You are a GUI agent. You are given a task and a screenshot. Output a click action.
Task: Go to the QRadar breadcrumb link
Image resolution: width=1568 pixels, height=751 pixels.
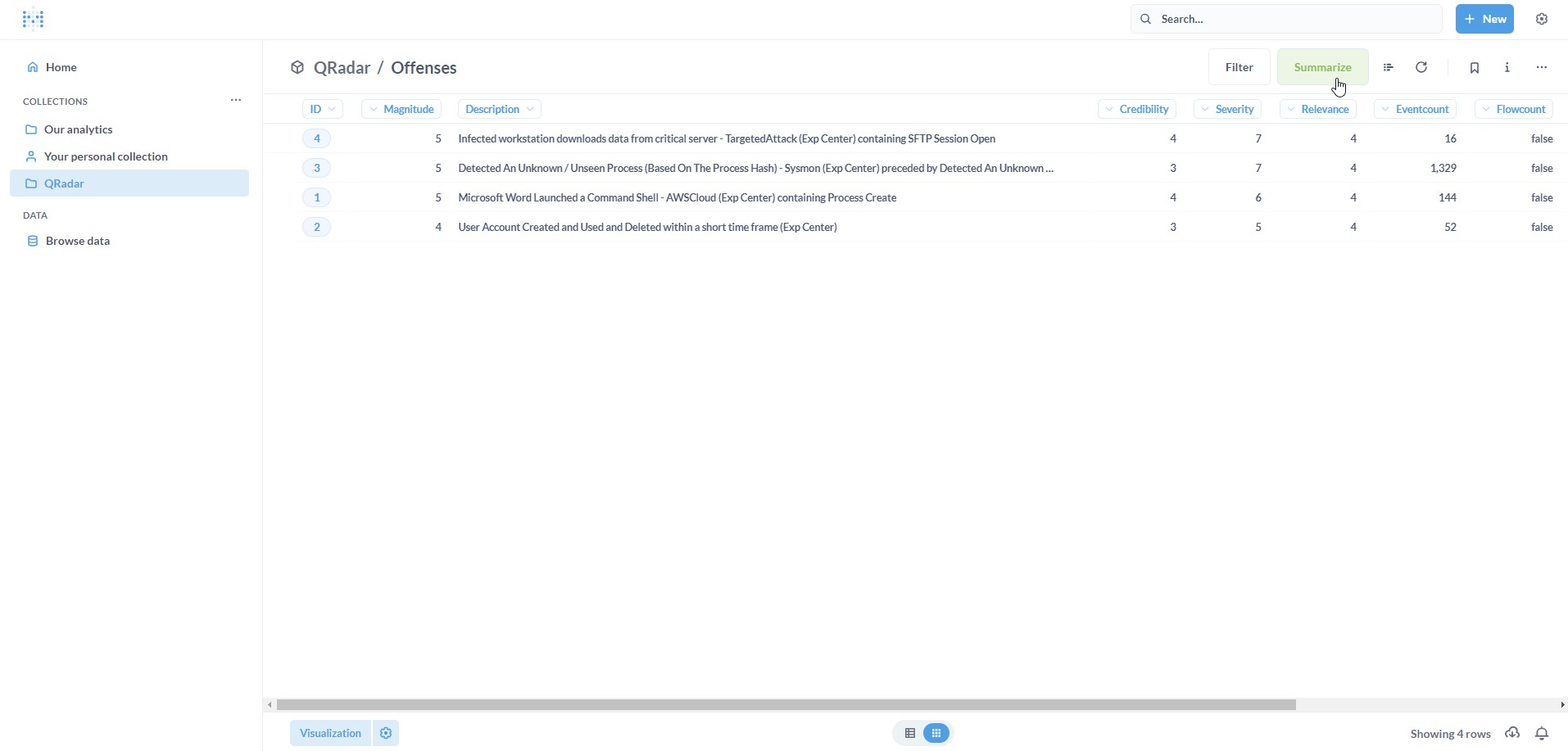[342, 68]
